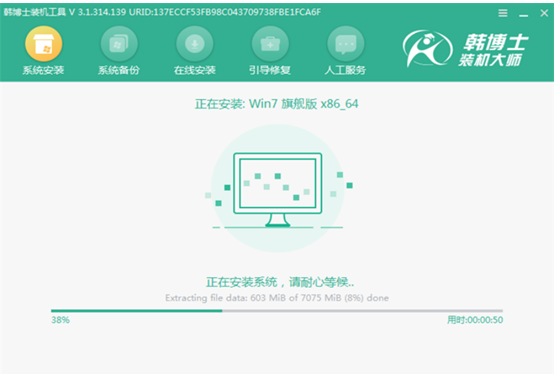Image resolution: width=557 pixels, height=374 pixels.
Task: Click the 系统安装 label text
Action: click(43, 70)
